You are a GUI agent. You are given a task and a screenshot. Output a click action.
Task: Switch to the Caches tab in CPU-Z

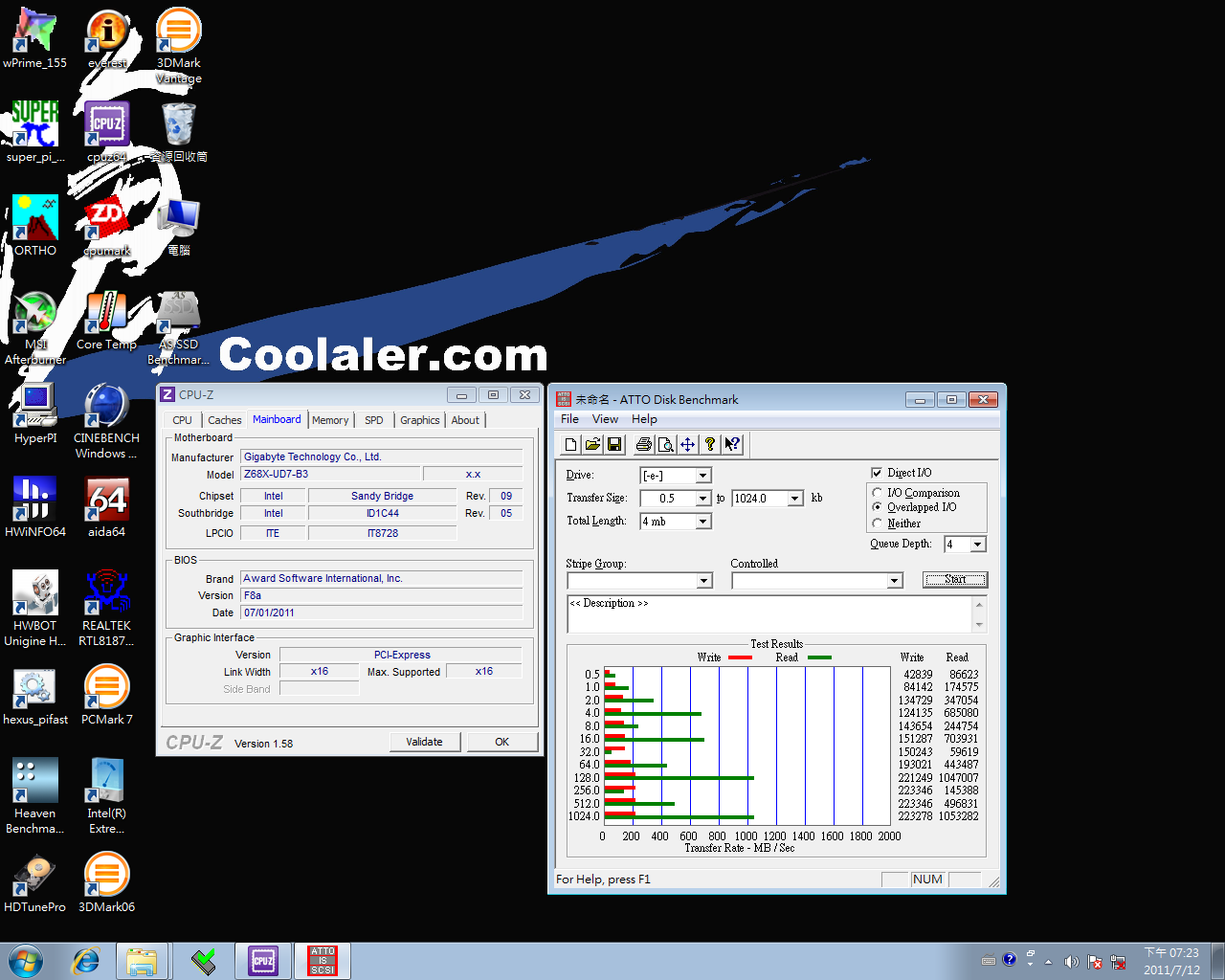tap(225, 420)
